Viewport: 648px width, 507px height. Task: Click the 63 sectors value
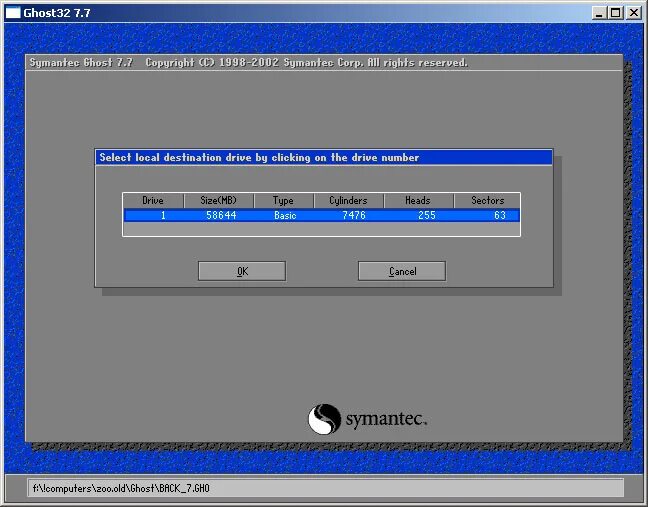[x=500, y=215]
